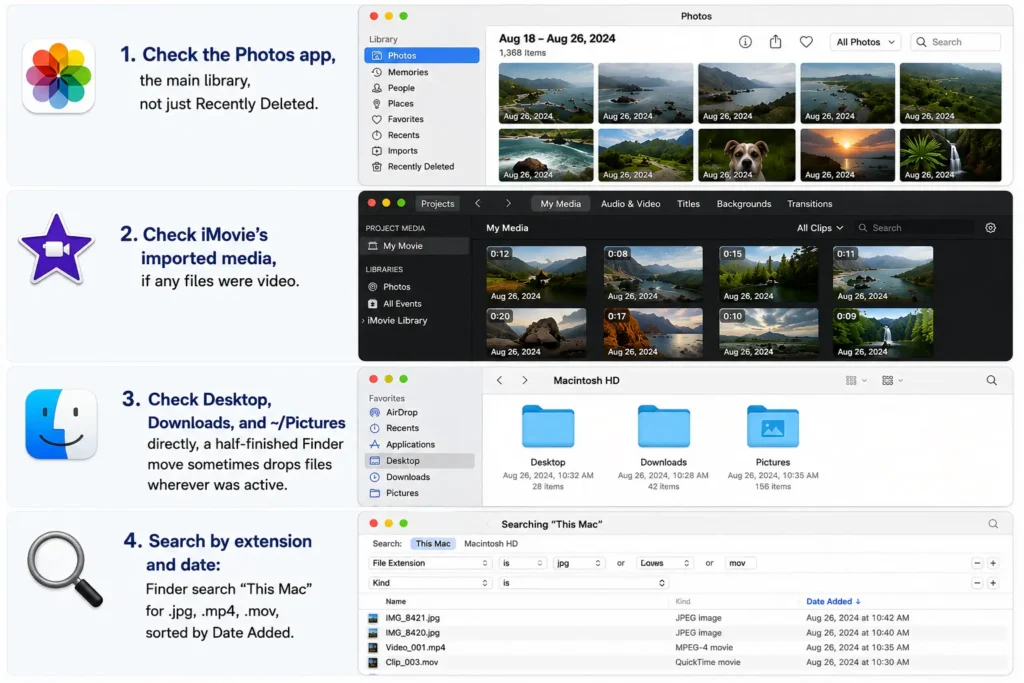1024x683 pixels.
Task: Select the 0:09 waterfall clip in iMovie
Action: (x=883, y=333)
